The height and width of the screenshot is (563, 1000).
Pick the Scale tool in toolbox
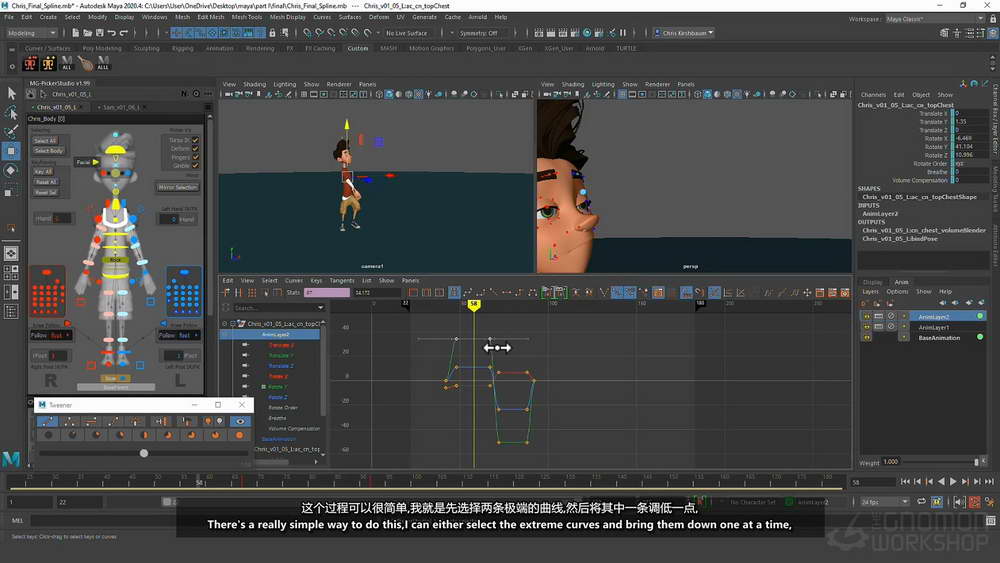click(x=11, y=190)
